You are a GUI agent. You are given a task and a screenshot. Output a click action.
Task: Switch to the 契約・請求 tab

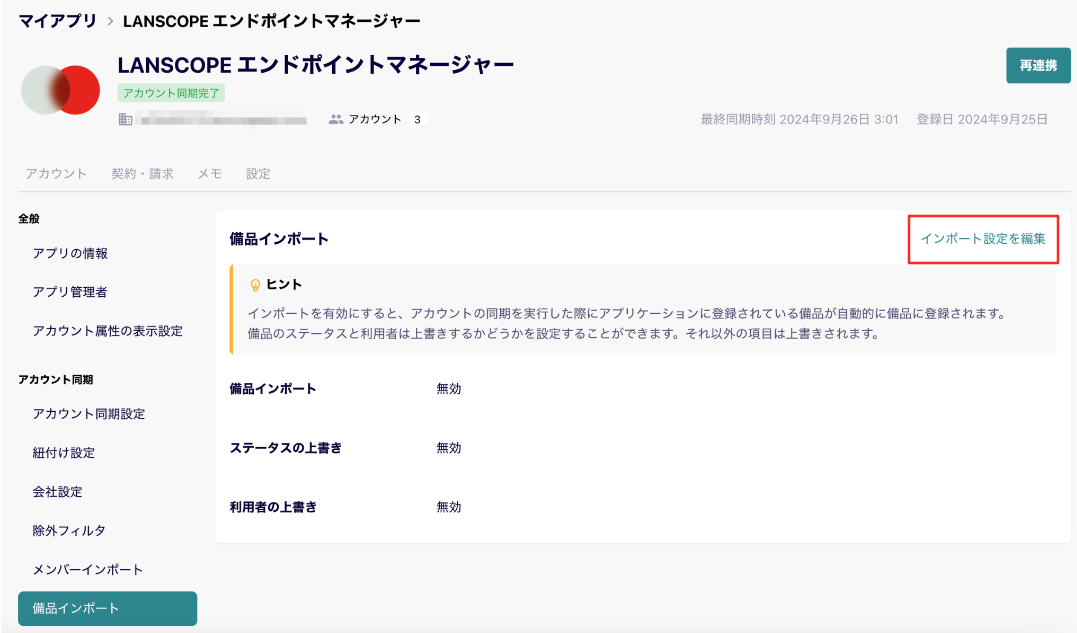142,174
